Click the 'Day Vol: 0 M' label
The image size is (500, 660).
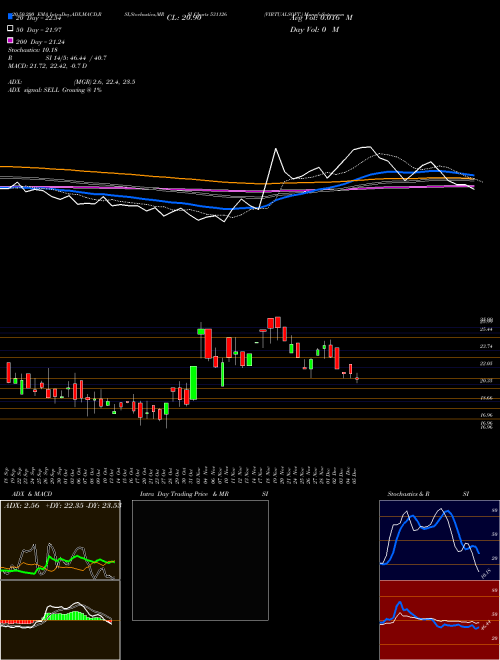tap(314, 29)
